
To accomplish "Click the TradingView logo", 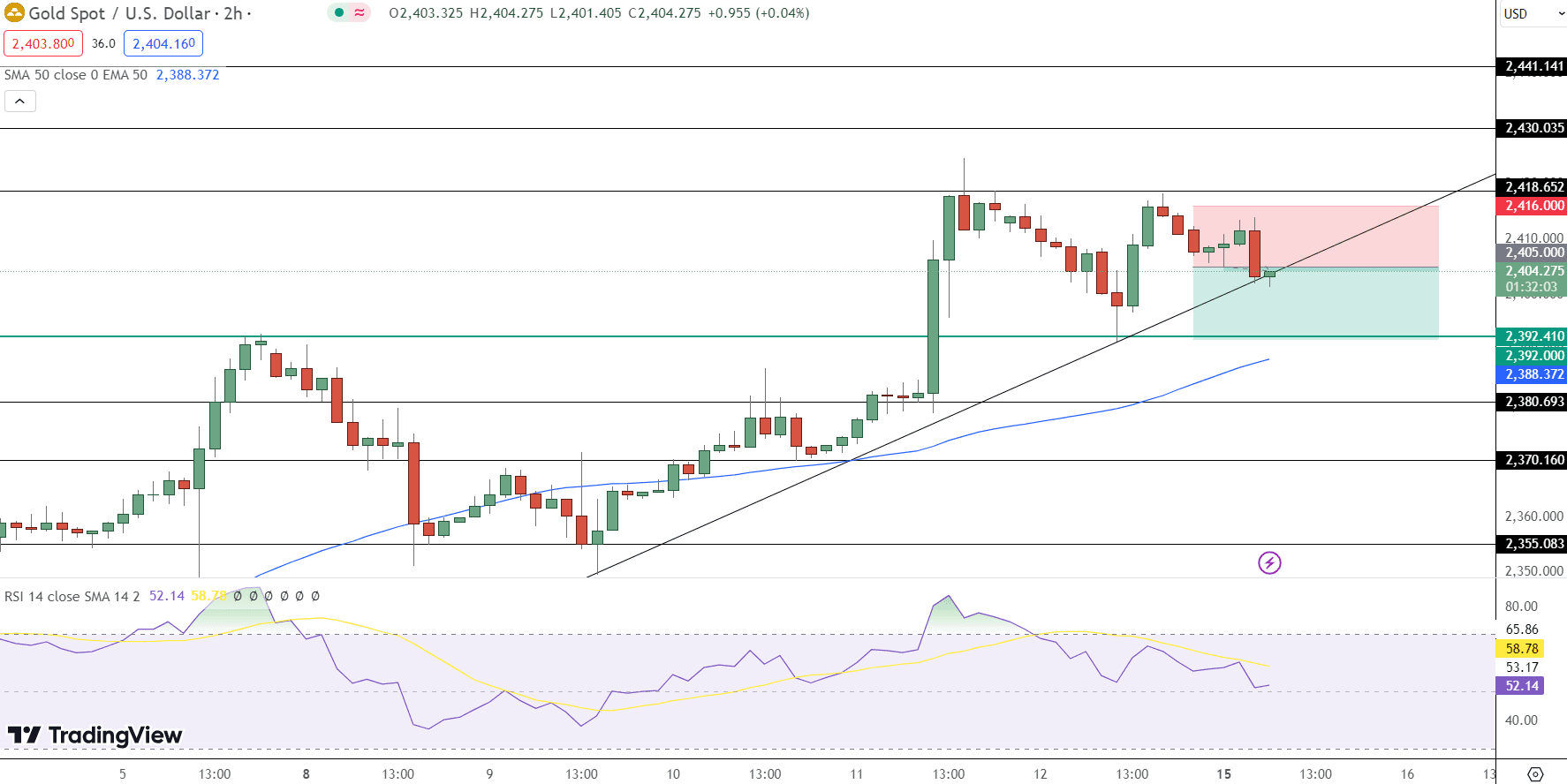I will tap(95, 735).
